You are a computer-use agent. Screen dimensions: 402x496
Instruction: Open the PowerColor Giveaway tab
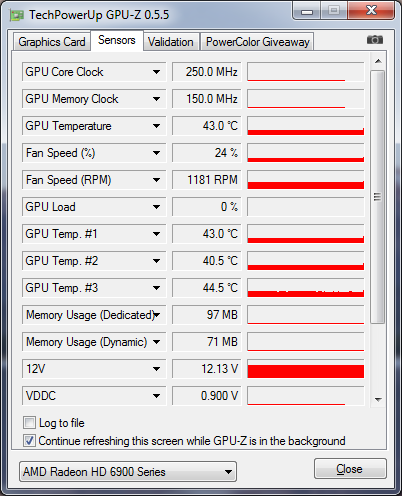point(257,42)
